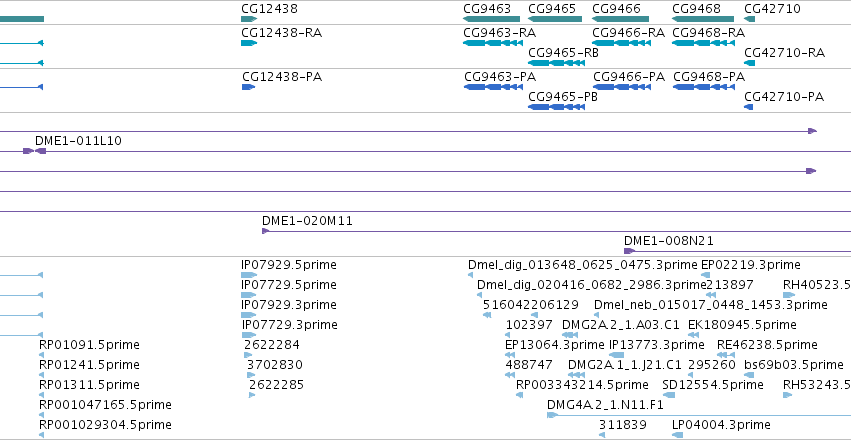
Task: Click the DME1-011L10 clone label
Action: point(78,141)
